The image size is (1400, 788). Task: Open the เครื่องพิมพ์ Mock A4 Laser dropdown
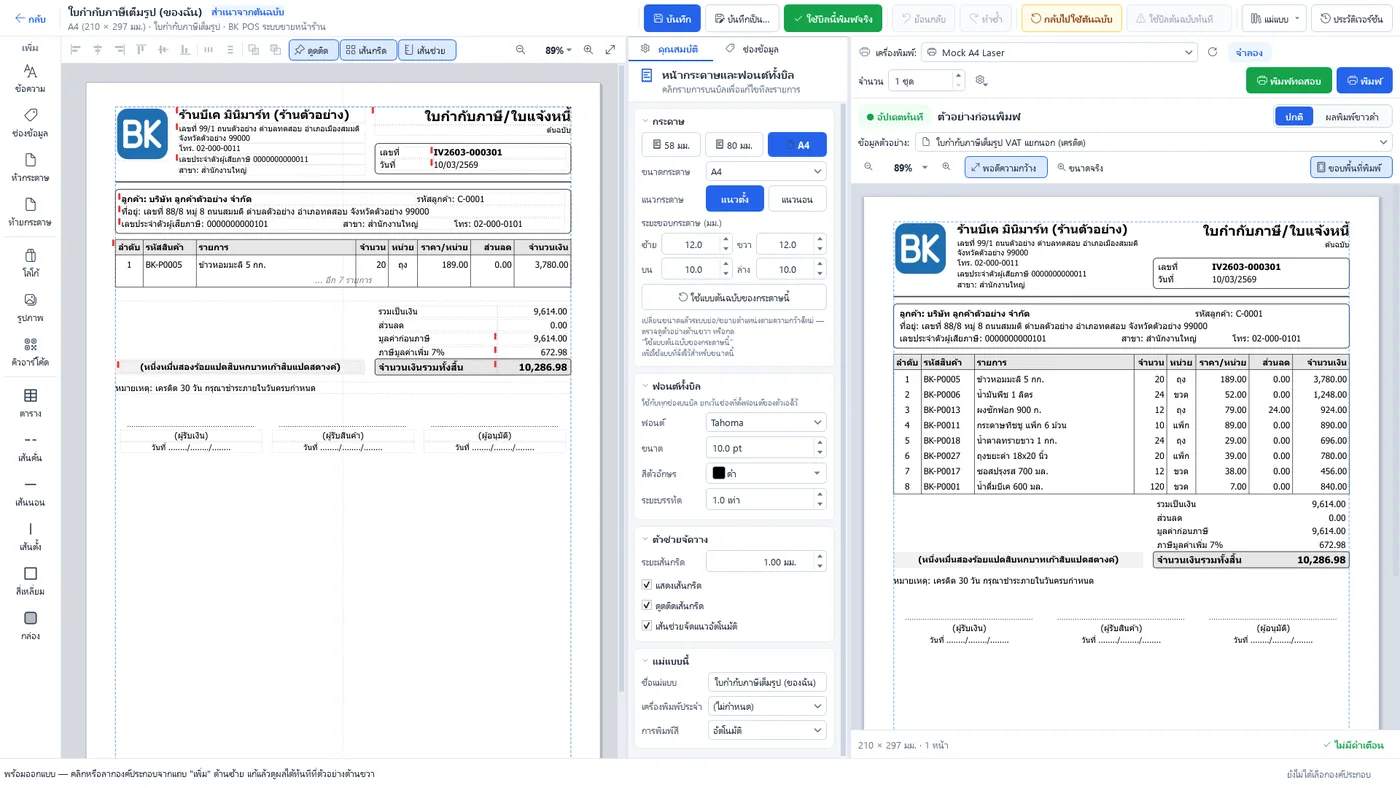(x=1058, y=52)
